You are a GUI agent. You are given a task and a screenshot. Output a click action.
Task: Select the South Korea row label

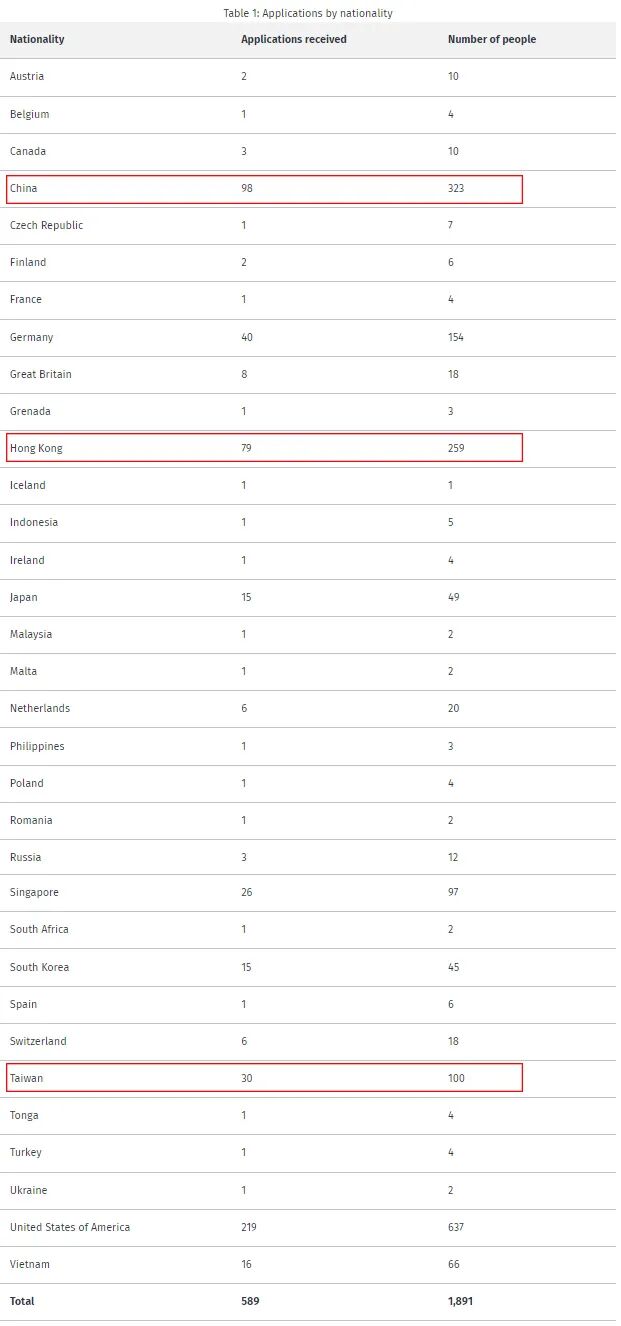click(x=39, y=967)
